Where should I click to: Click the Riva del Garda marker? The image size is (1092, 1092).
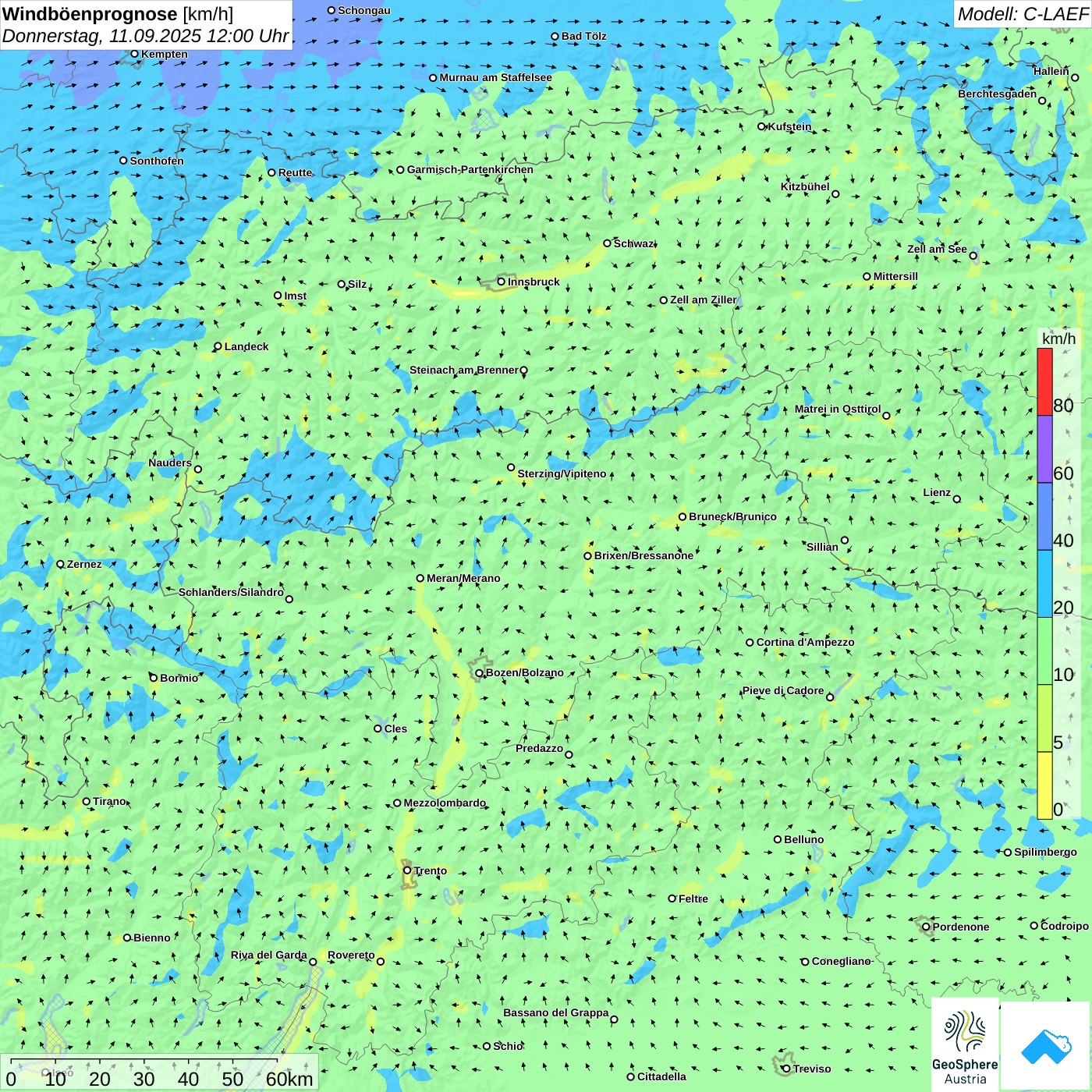click(314, 962)
